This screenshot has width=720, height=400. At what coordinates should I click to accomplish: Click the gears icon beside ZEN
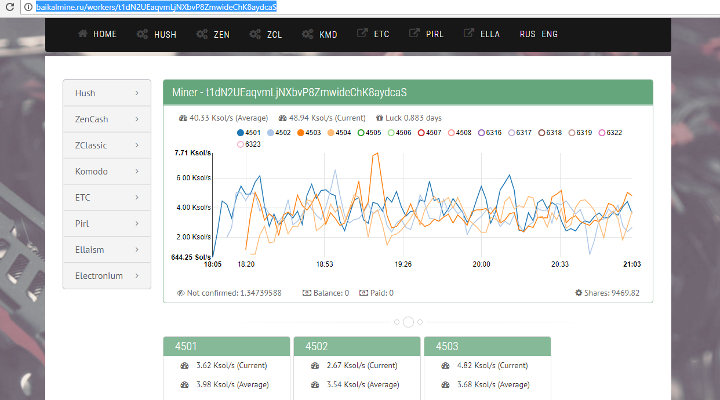(202, 34)
